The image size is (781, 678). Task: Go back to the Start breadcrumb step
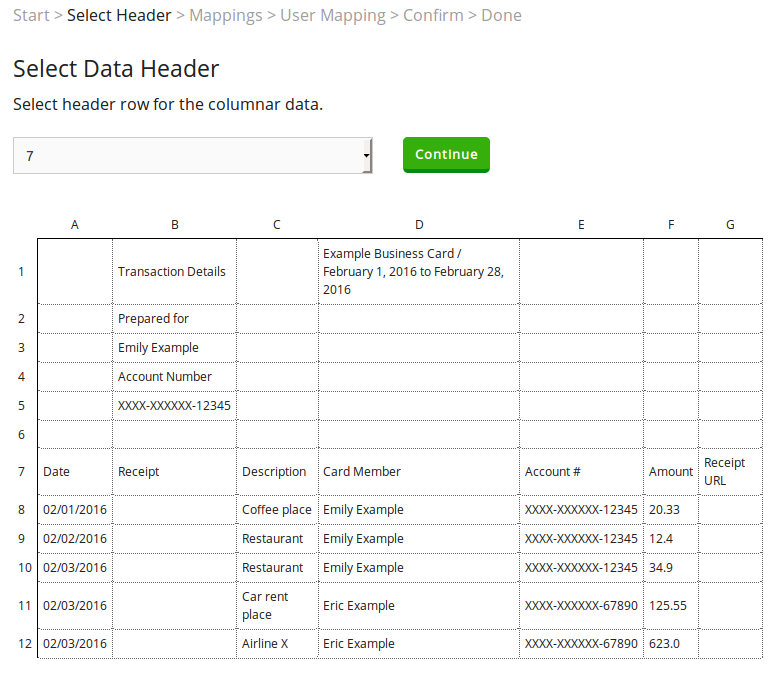(31, 15)
